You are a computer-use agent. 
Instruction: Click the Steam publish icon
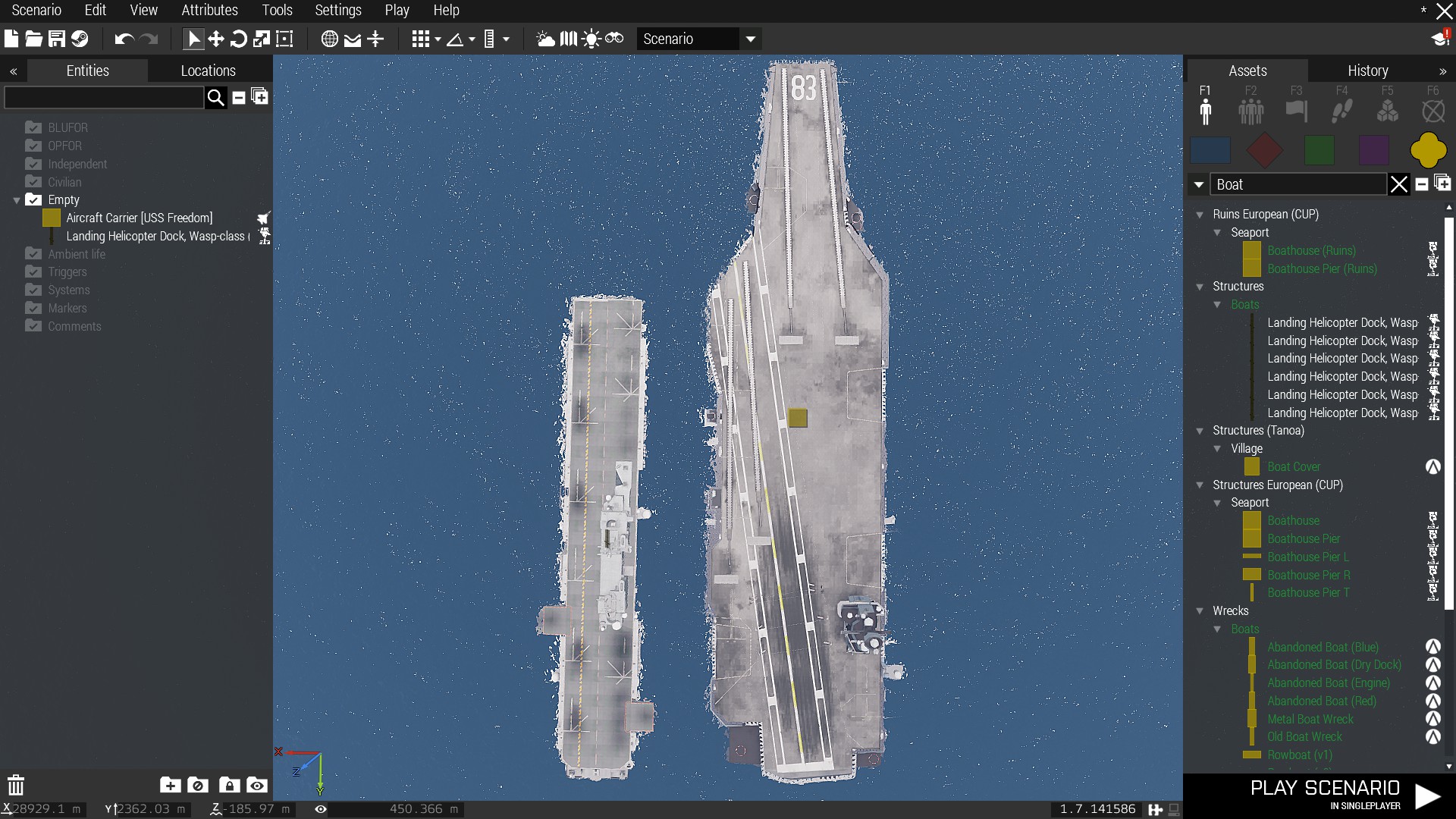tap(80, 39)
